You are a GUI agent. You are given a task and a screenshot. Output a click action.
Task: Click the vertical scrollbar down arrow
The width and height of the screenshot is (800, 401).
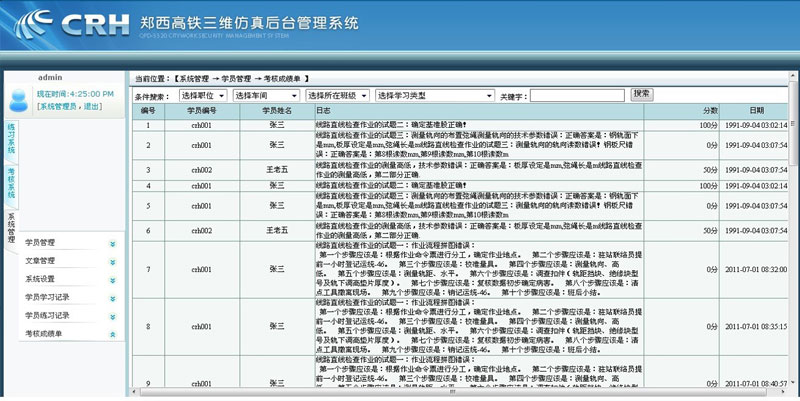point(793,382)
